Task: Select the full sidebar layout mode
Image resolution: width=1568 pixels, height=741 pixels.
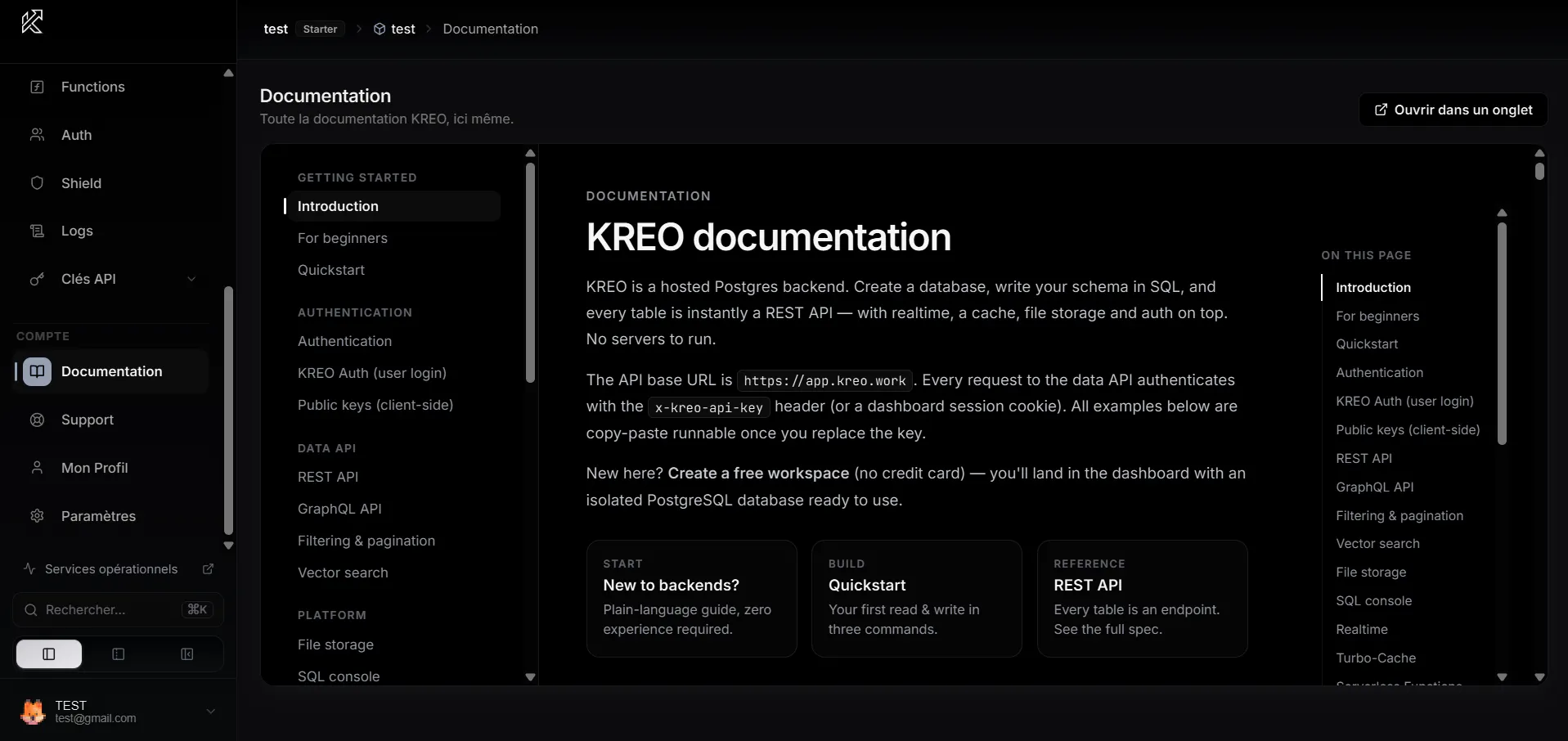Action: 49,654
